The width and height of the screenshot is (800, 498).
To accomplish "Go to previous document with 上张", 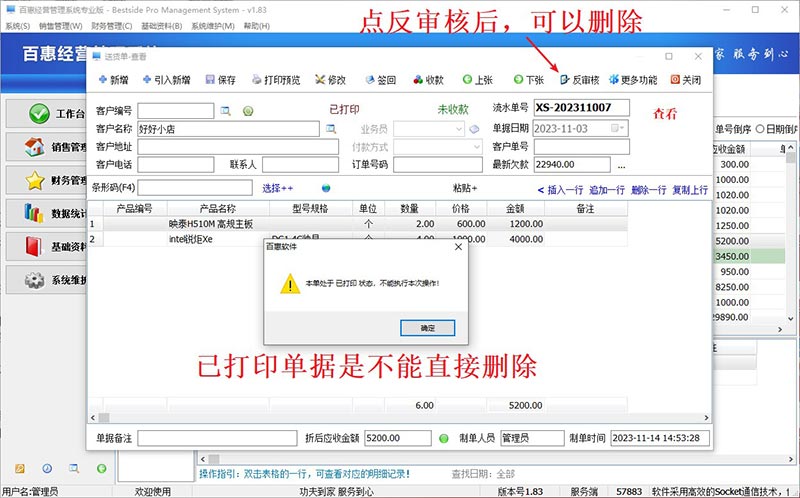I will click(x=478, y=80).
